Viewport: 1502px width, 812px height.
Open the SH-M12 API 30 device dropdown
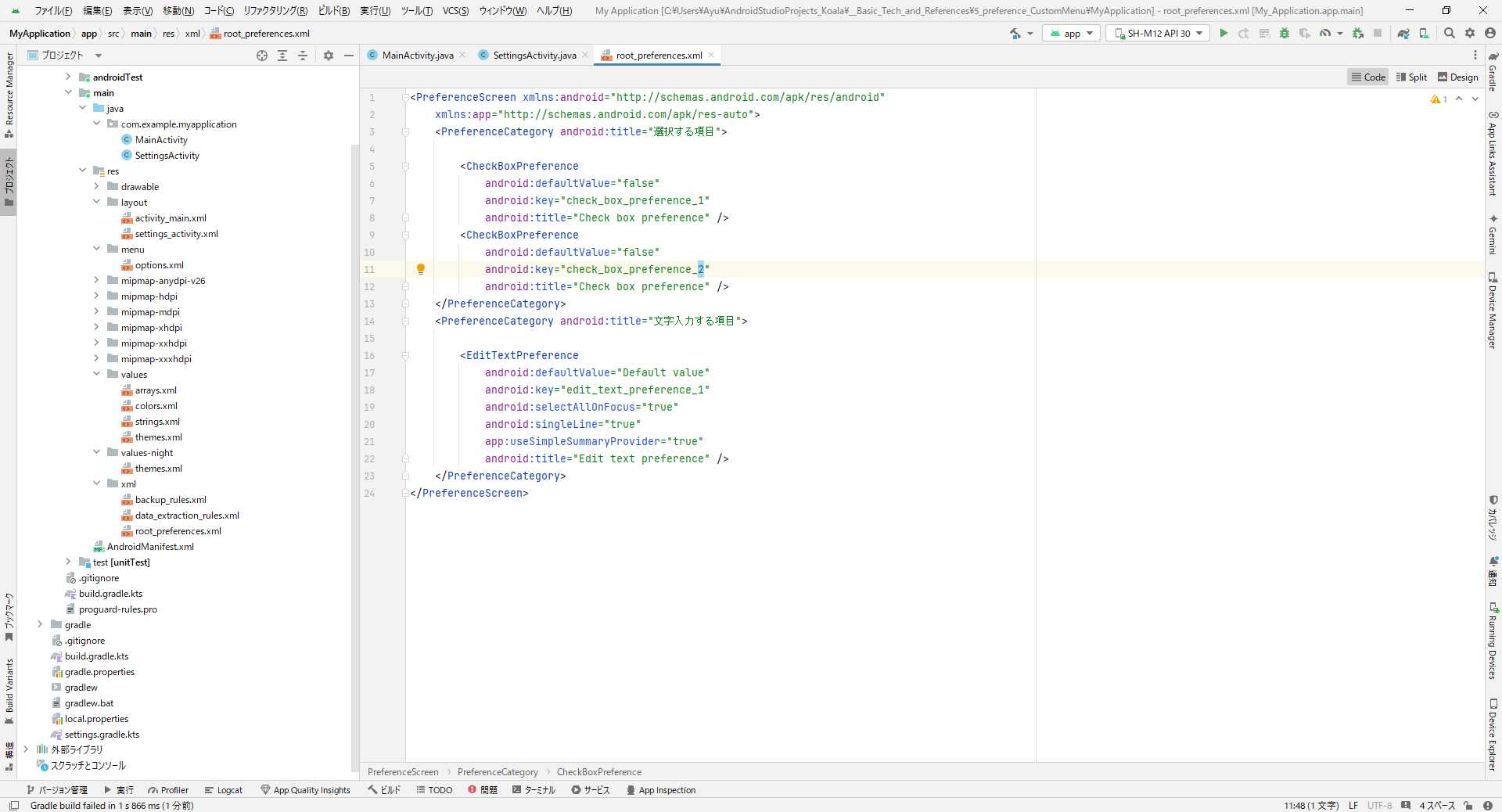1158,34
